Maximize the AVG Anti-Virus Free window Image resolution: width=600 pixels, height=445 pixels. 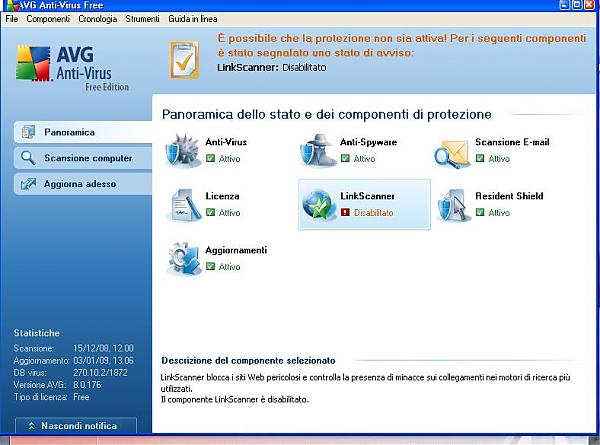pyautogui.click(x=577, y=5)
